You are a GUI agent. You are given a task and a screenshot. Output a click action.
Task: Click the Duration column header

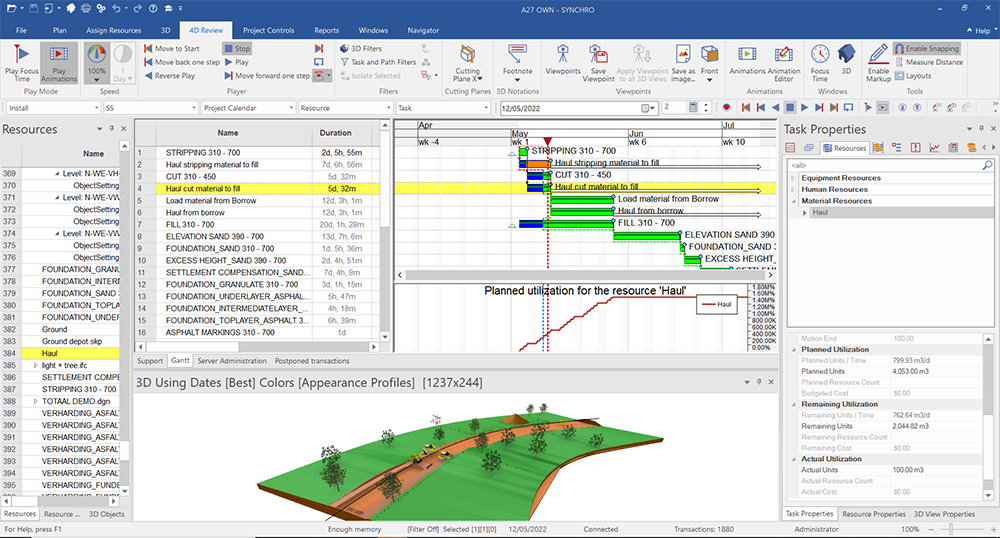point(335,133)
